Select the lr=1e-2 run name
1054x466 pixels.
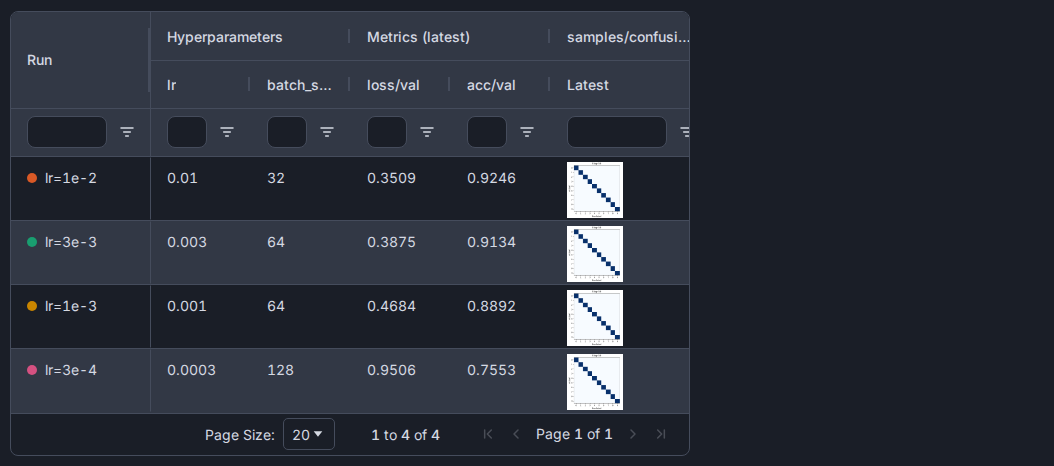click(x=71, y=178)
